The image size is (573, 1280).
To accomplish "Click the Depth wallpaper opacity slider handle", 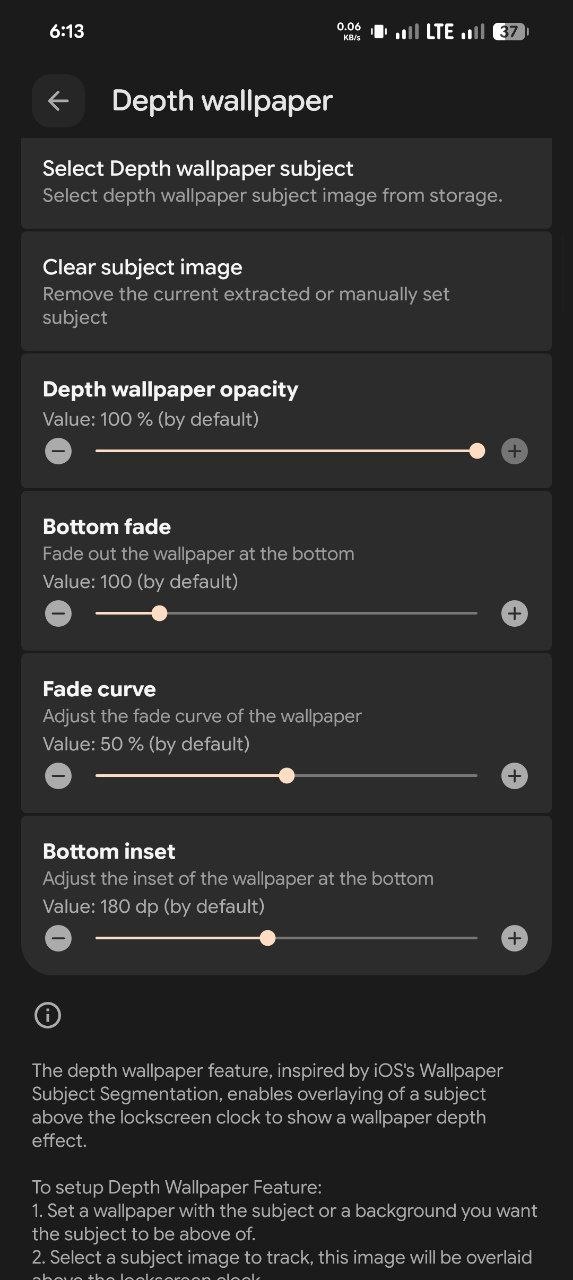I will point(477,451).
